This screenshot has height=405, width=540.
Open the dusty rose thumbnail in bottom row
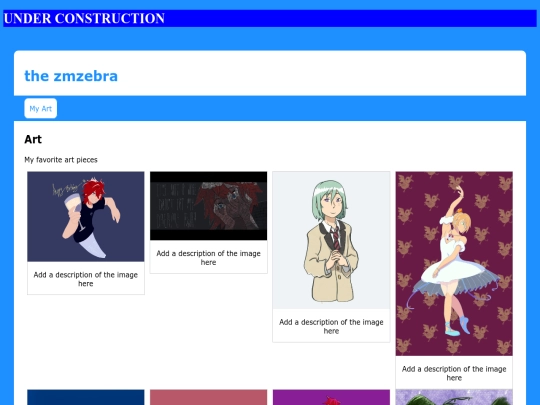click(x=208, y=397)
